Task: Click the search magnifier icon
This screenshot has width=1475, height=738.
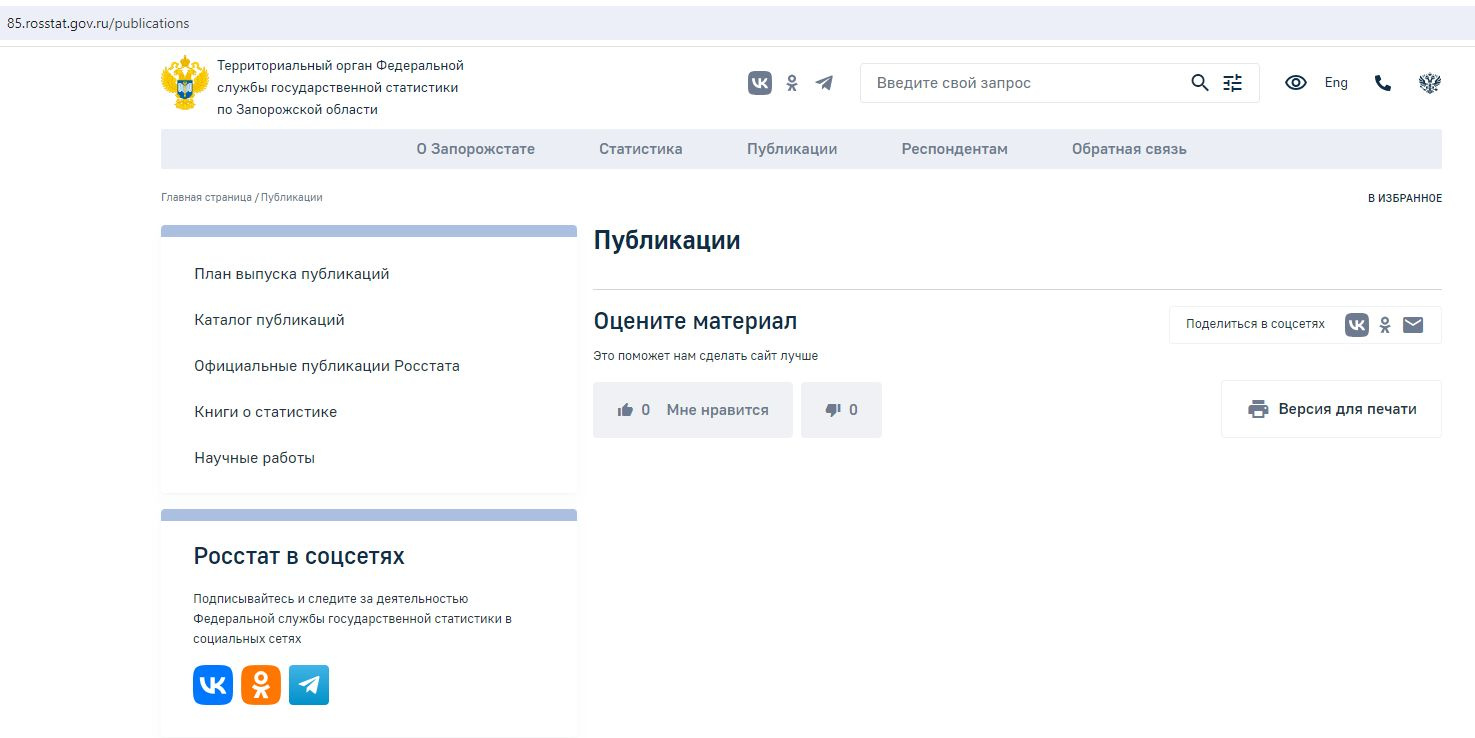Action: pyautogui.click(x=1200, y=83)
